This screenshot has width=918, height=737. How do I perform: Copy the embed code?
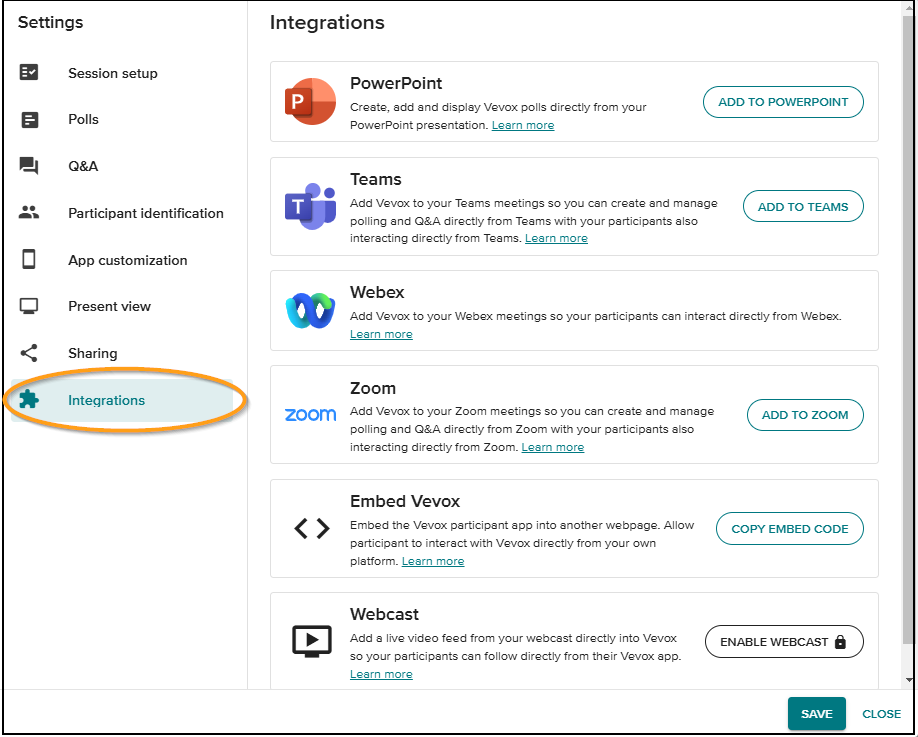coord(789,529)
